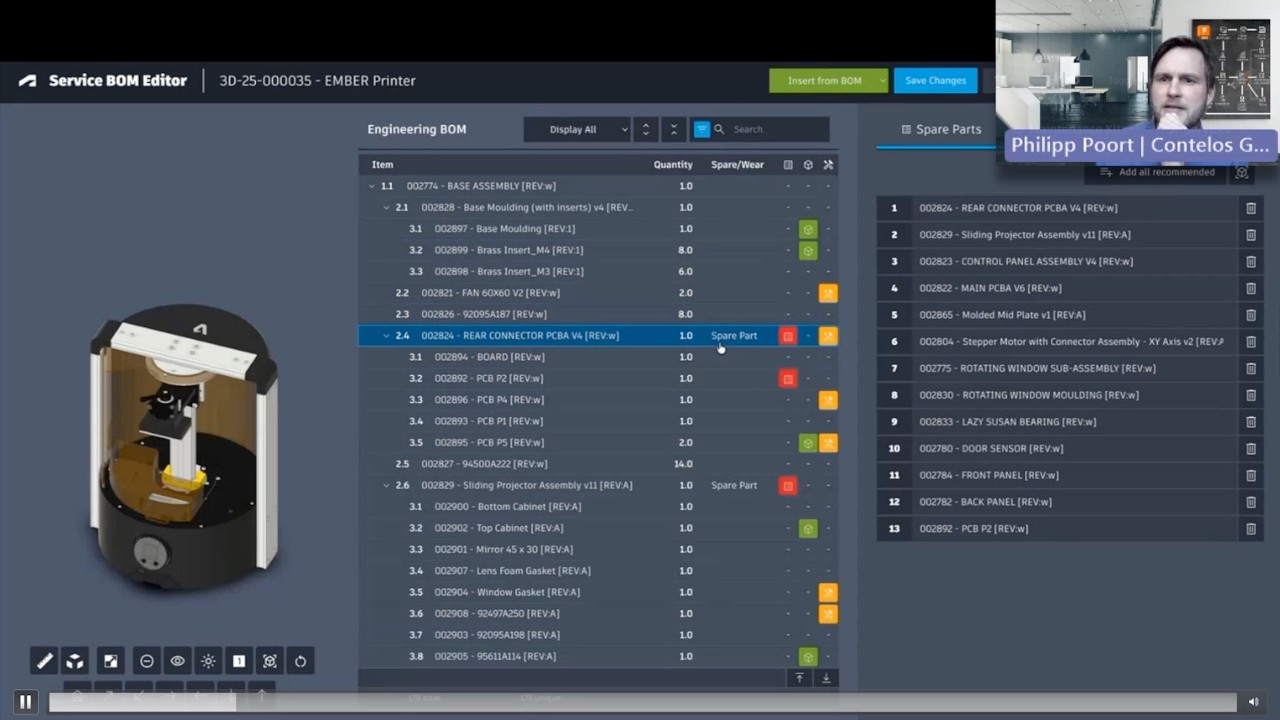Screen dimensions: 1280x720
Task: Jump to top of BOM list arrow
Action: pyautogui.click(x=799, y=678)
